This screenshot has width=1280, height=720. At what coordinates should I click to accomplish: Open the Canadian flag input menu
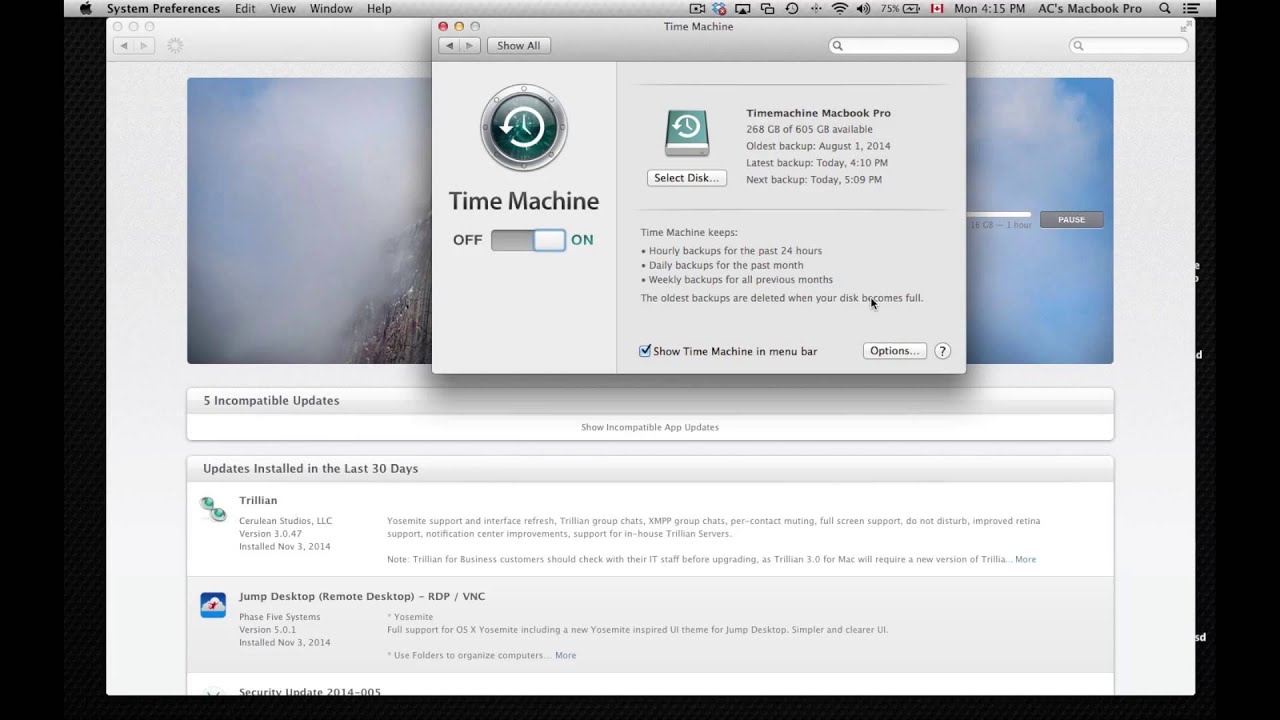click(937, 8)
